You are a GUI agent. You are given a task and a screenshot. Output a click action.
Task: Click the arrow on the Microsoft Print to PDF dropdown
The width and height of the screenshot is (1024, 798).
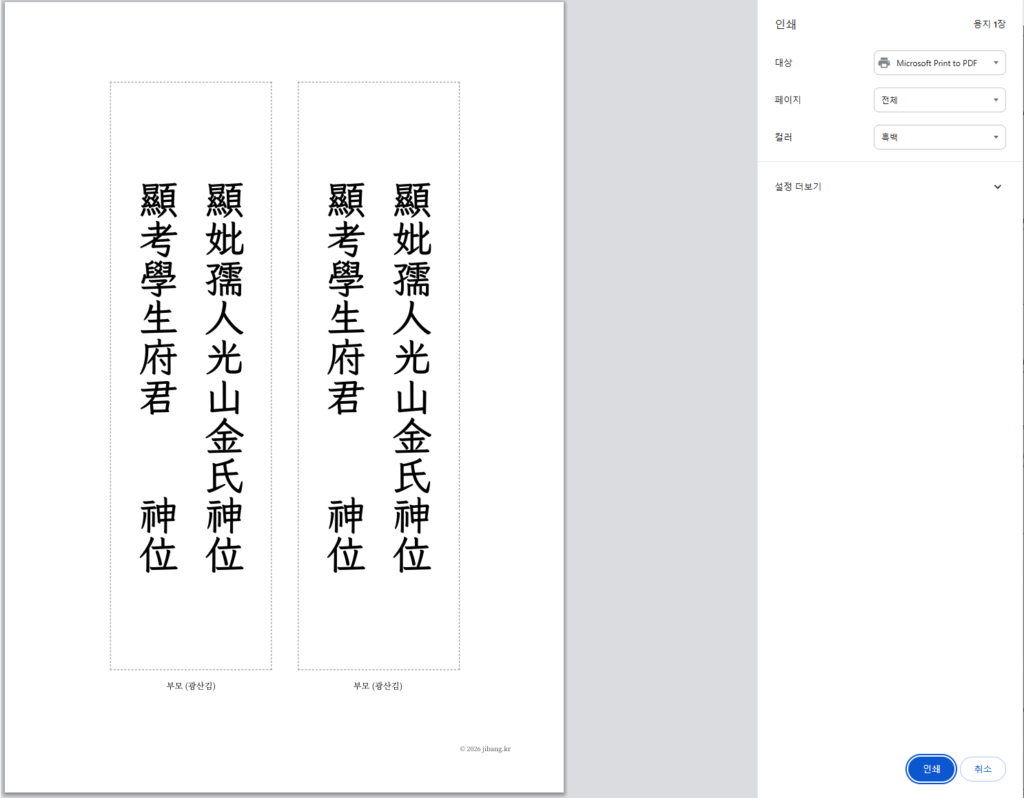coord(996,63)
